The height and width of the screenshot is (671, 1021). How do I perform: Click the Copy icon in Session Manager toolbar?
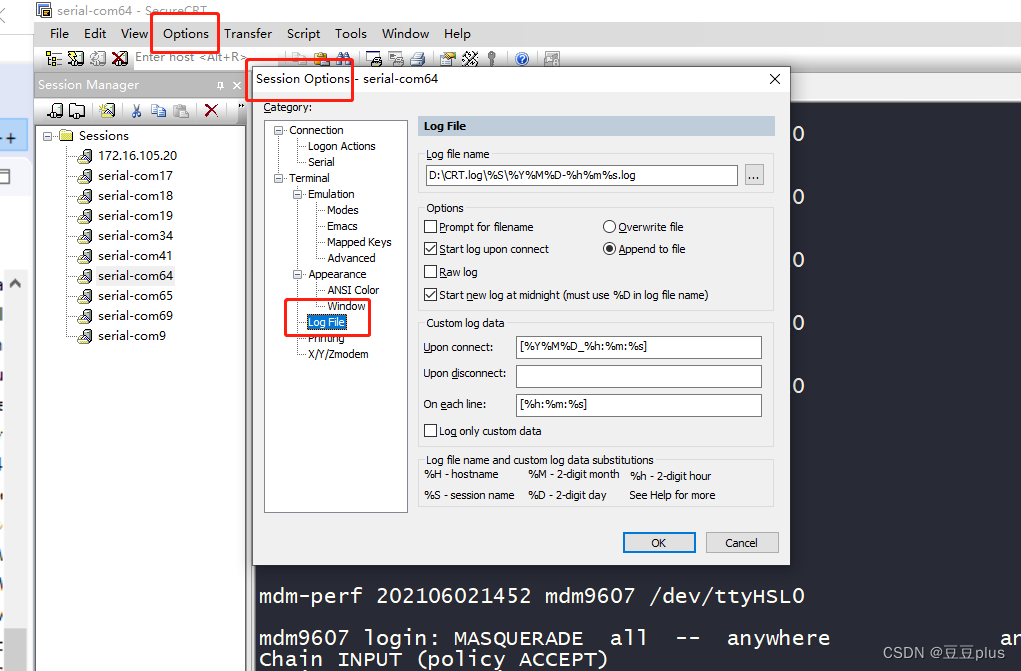[x=160, y=110]
